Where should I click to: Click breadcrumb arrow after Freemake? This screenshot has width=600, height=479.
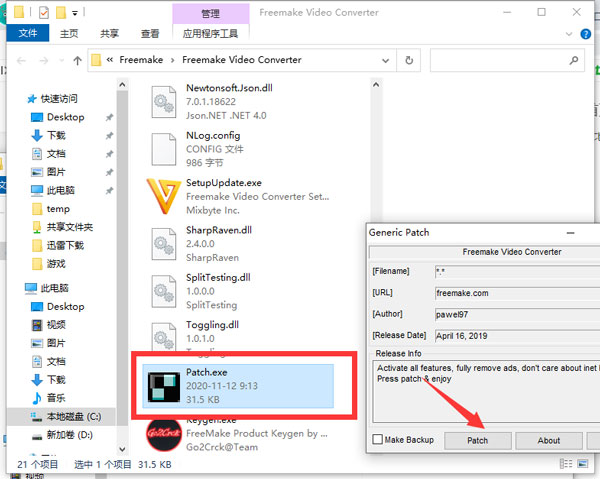point(173,60)
